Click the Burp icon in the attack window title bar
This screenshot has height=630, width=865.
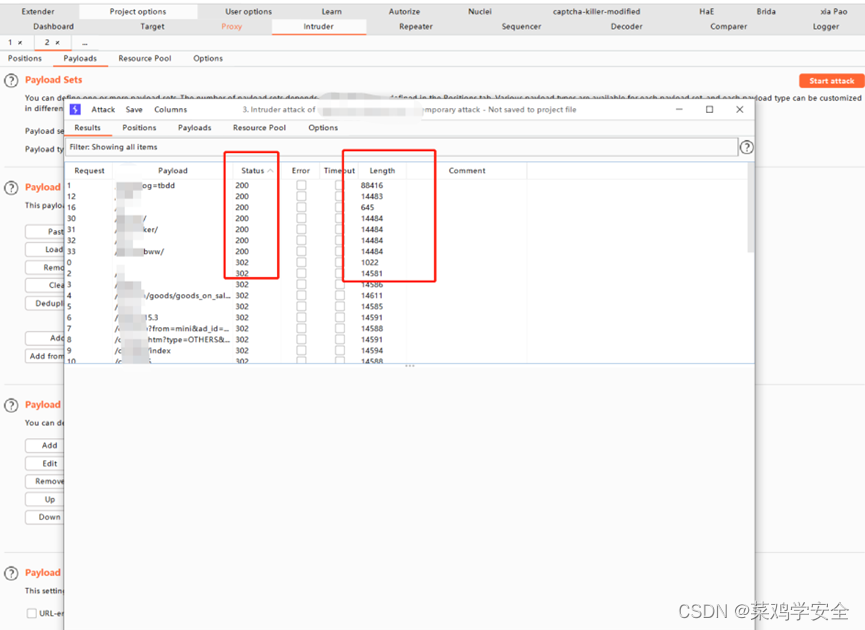click(77, 109)
